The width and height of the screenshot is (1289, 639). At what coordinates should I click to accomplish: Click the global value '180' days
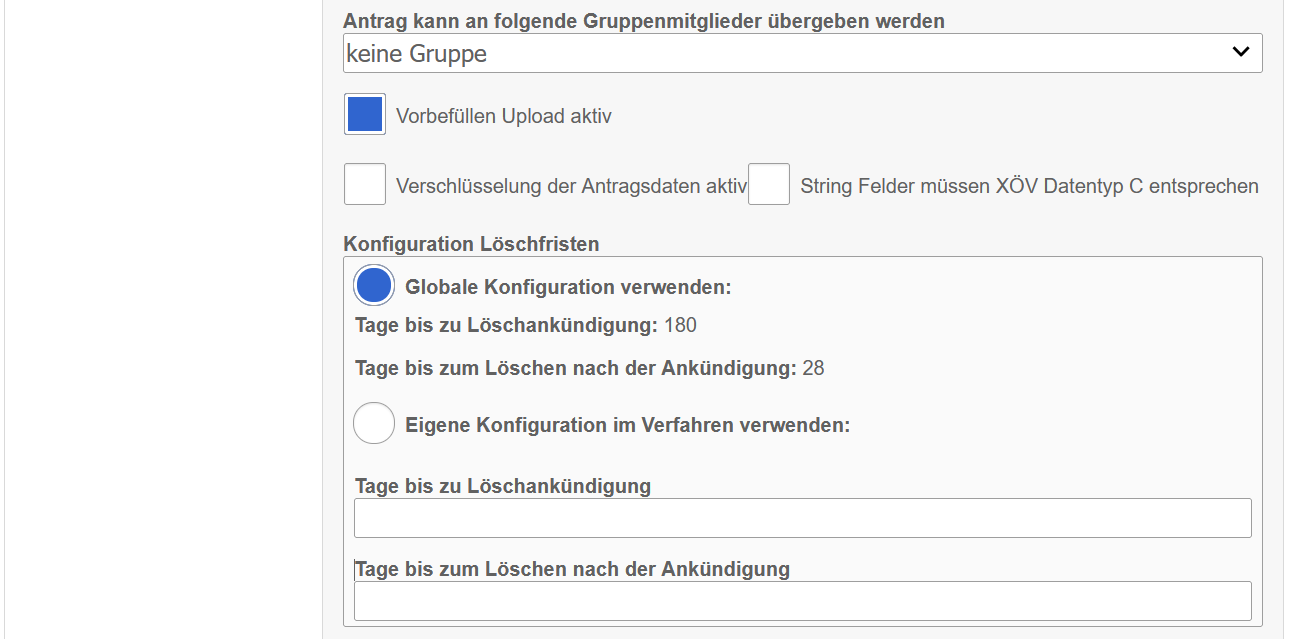click(x=680, y=325)
